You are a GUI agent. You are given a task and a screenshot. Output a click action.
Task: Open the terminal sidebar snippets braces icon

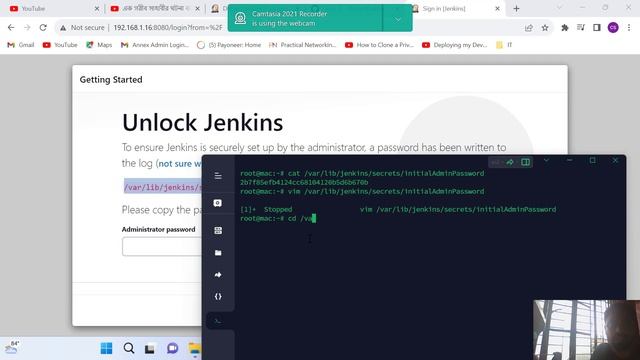(218, 297)
